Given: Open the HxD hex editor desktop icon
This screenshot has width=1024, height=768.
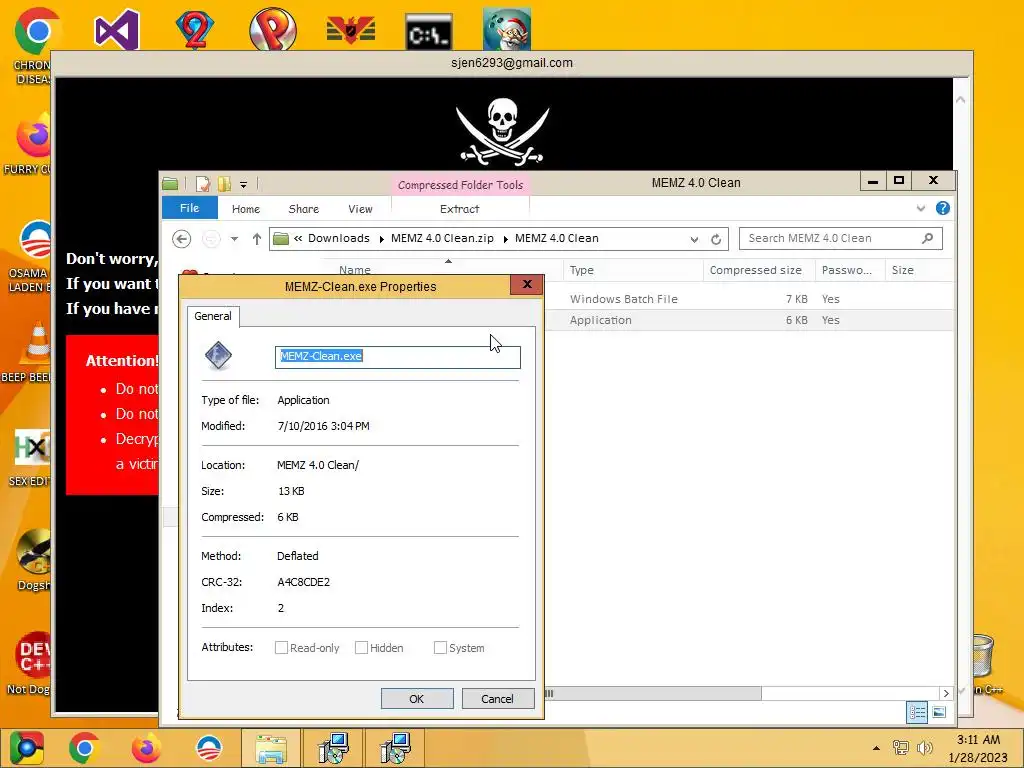Looking at the screenshot, I should (x=33, y=448).
